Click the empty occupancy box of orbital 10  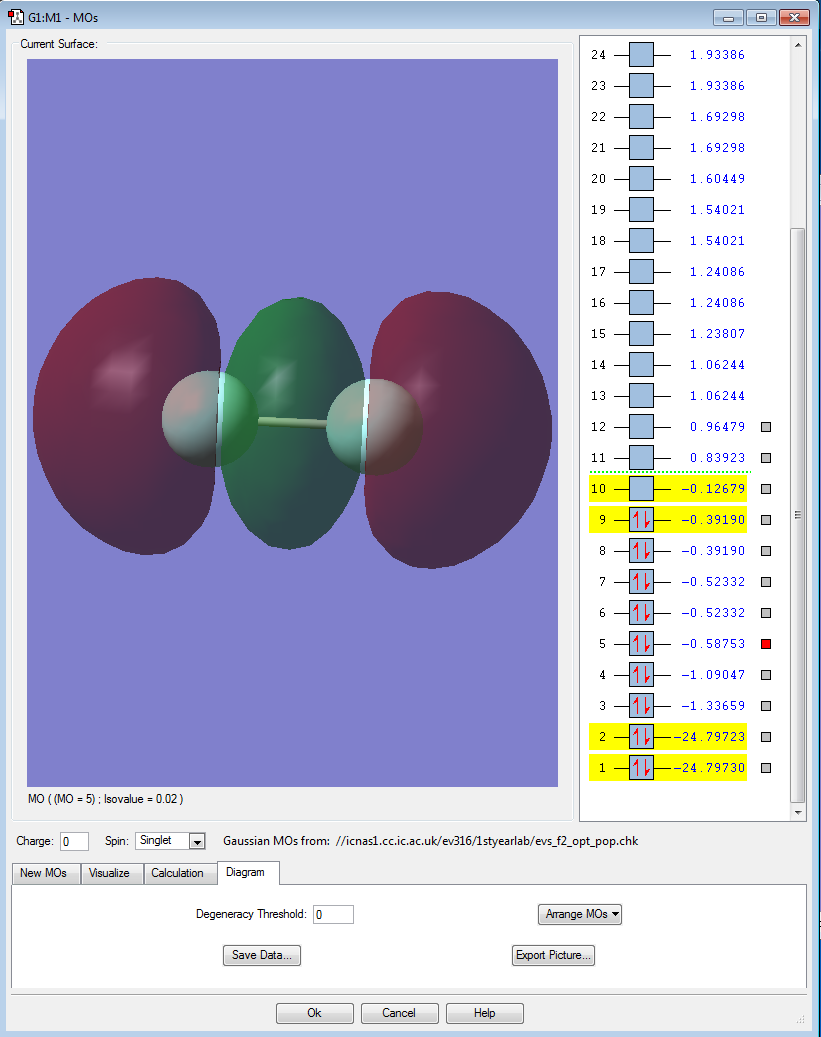pos(641,489)
